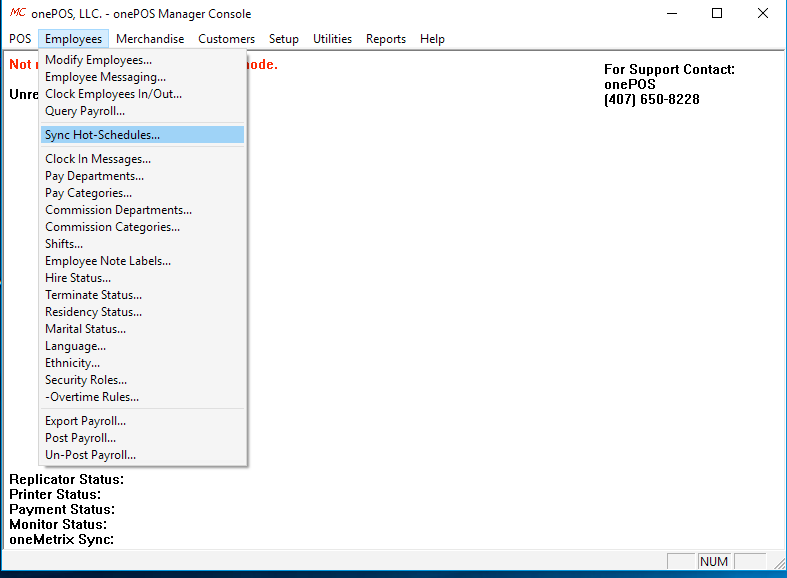Choose Ethnicity... entry
Image resolution: width=787 pixels, height=578 pixels.
click(143, 363)
